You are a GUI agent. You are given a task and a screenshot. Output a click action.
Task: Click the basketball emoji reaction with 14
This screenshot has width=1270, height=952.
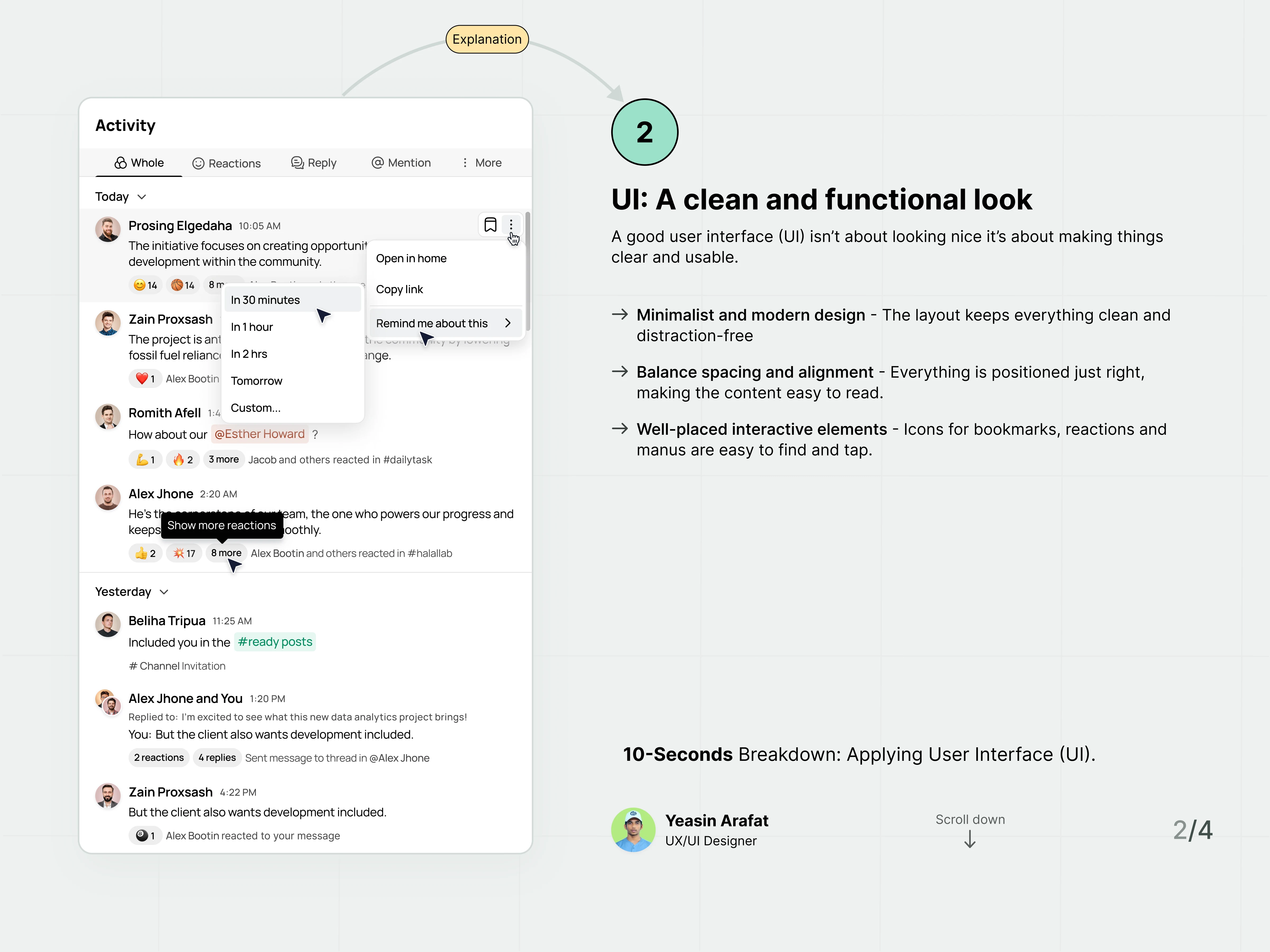[183, 285]
